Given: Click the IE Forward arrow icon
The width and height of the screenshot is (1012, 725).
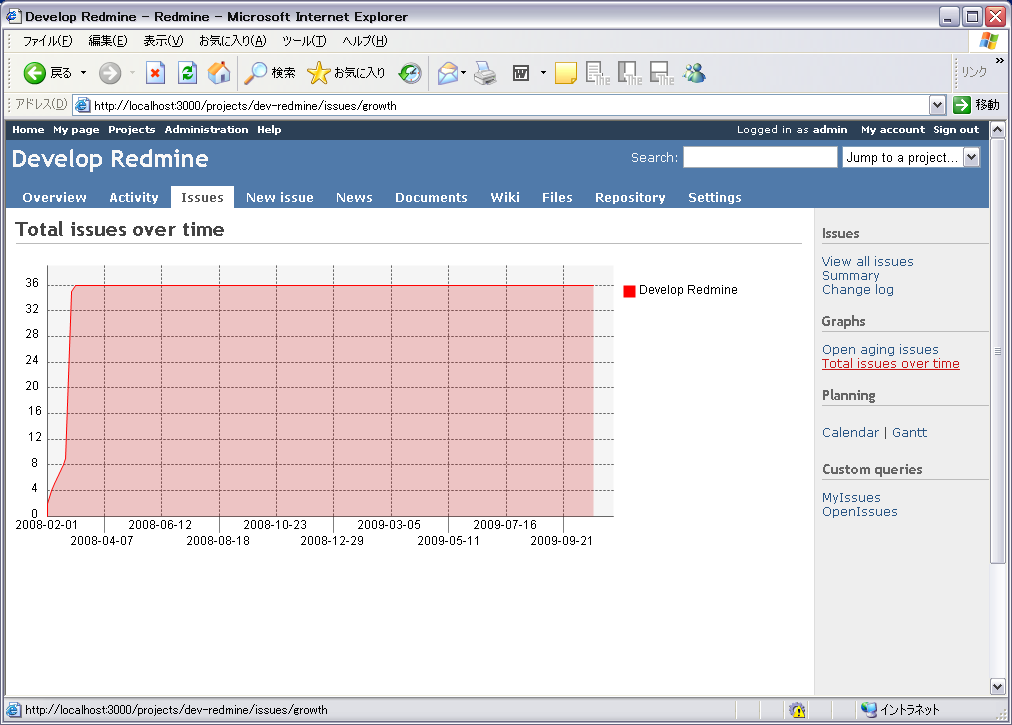Looking at the screenshot, I should tap(110, 73).
